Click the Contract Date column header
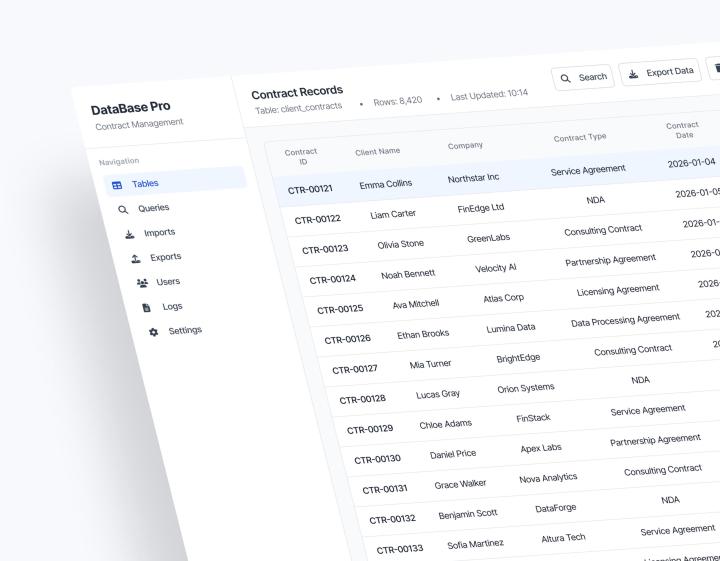 (683, 130)
